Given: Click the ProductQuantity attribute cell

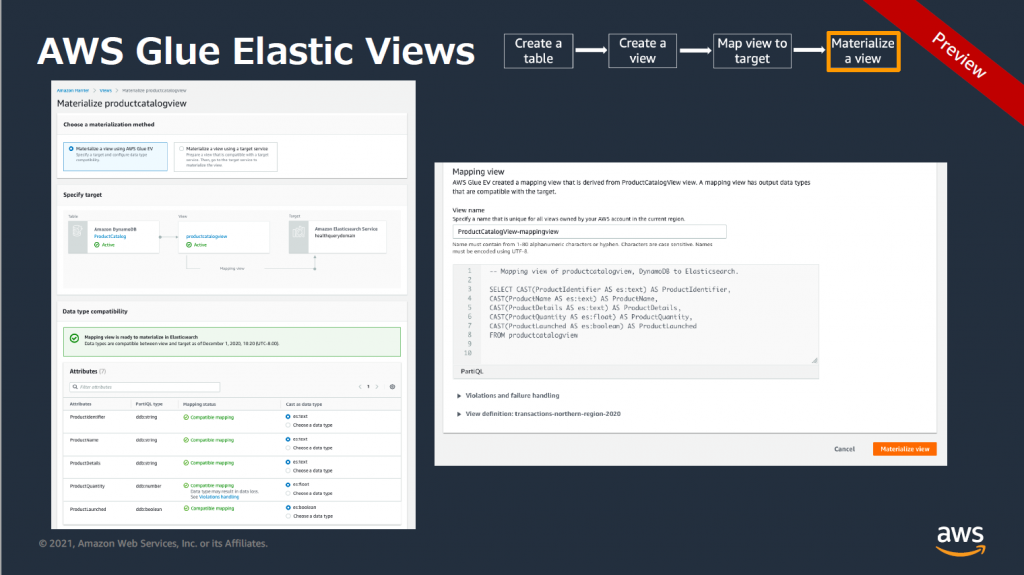Looking at the screenshot, I should pyautogui.click(x=87, y=486).
